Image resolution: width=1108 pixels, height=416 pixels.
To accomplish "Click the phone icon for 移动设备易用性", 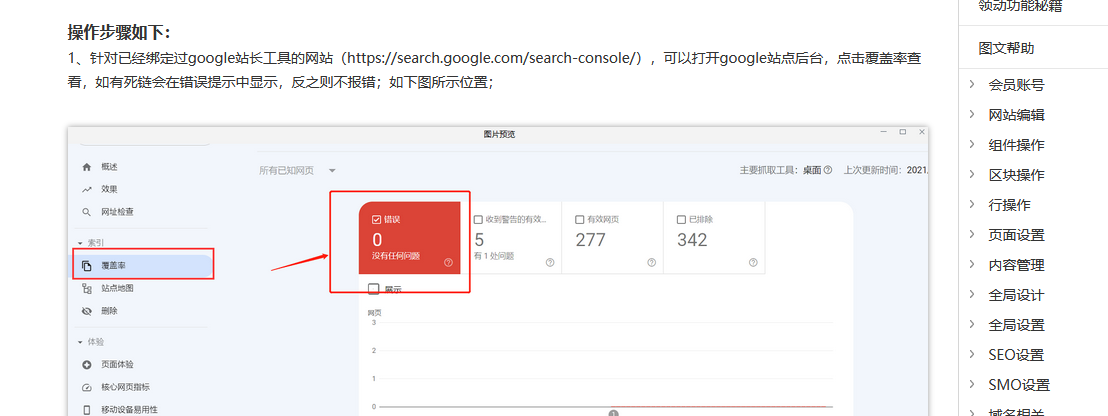I will 87,410.
